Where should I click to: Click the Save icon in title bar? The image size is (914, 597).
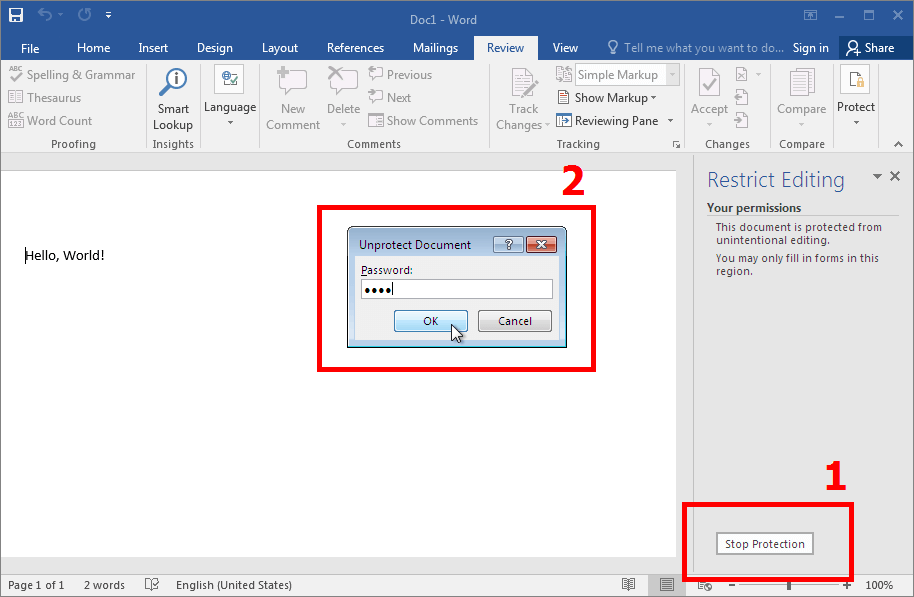pos(16,16)
